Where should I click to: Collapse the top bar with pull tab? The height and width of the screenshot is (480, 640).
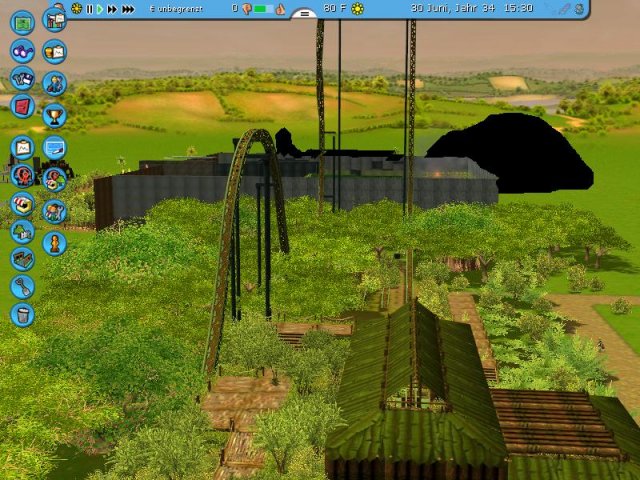[304, 14]
